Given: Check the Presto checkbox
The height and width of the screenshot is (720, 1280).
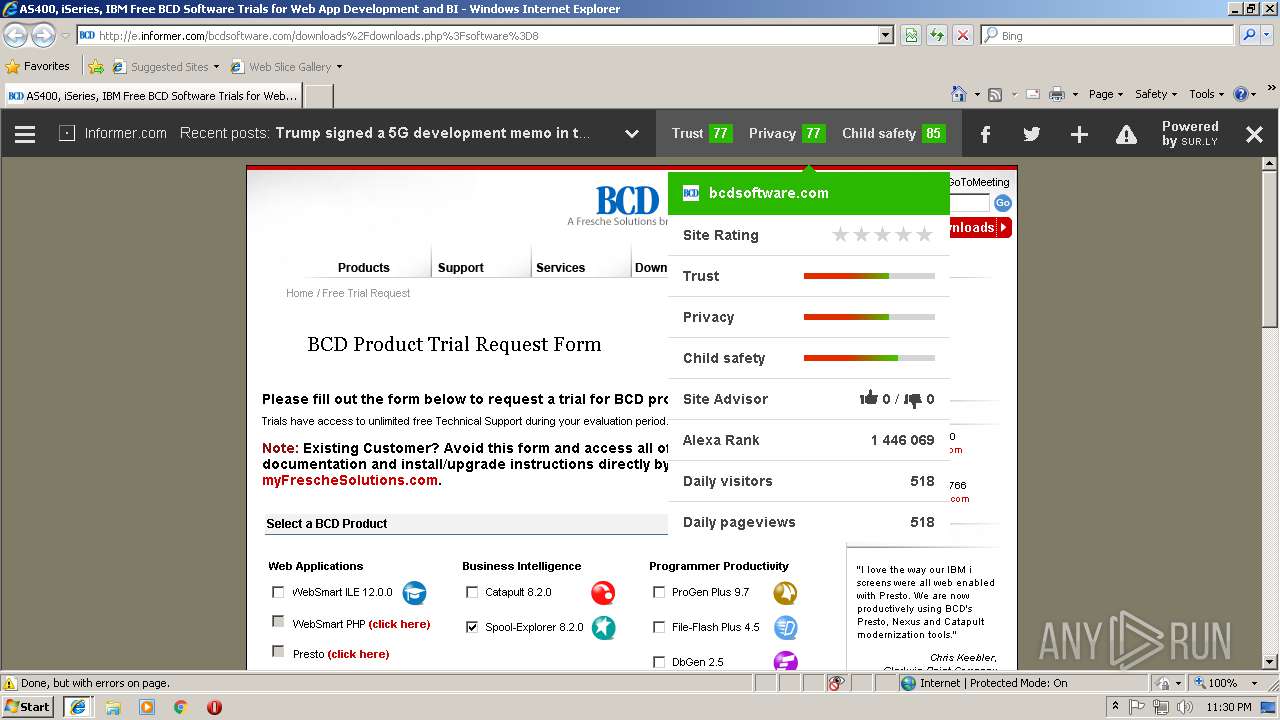Looking at the screenshot, I should click(x=278, y=651).
